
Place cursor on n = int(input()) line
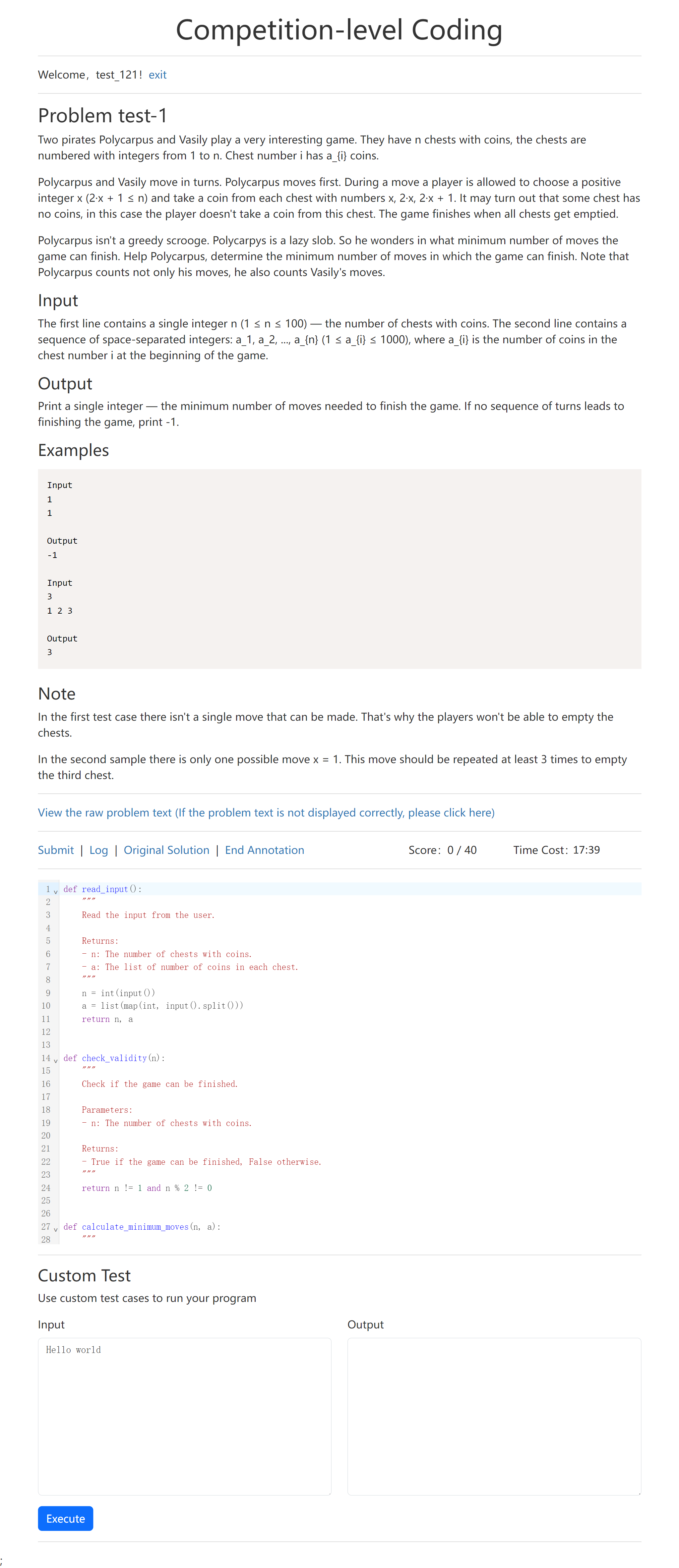click(x=118, y=993)
